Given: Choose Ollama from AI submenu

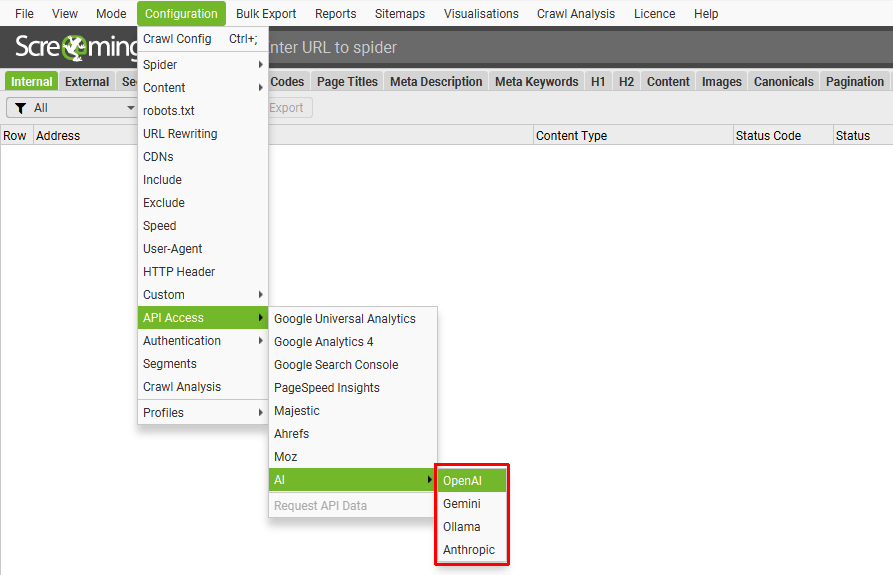Looking at the screenshot, I should click(x=472, y=527).
